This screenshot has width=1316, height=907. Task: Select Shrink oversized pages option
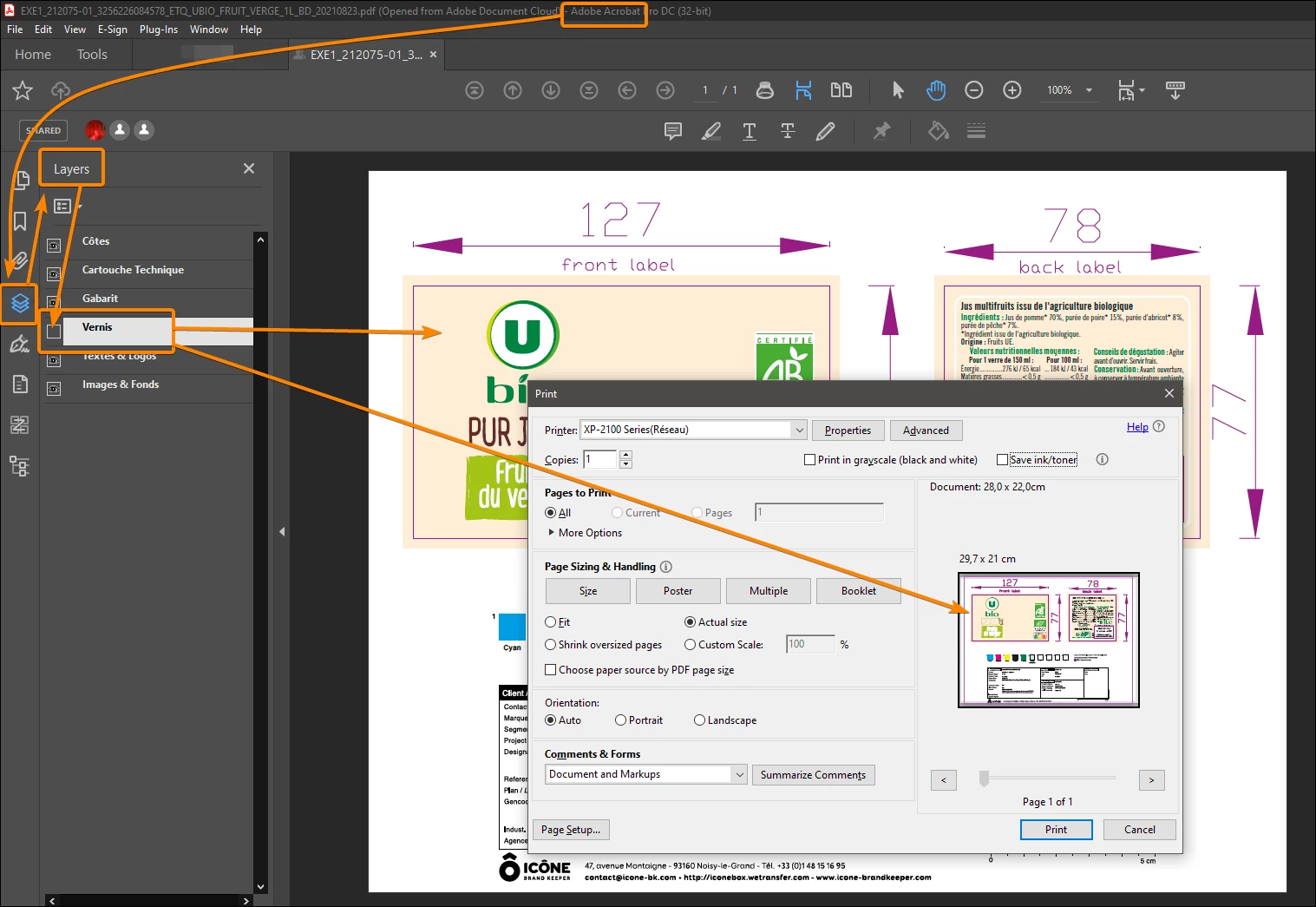(550, 645)
